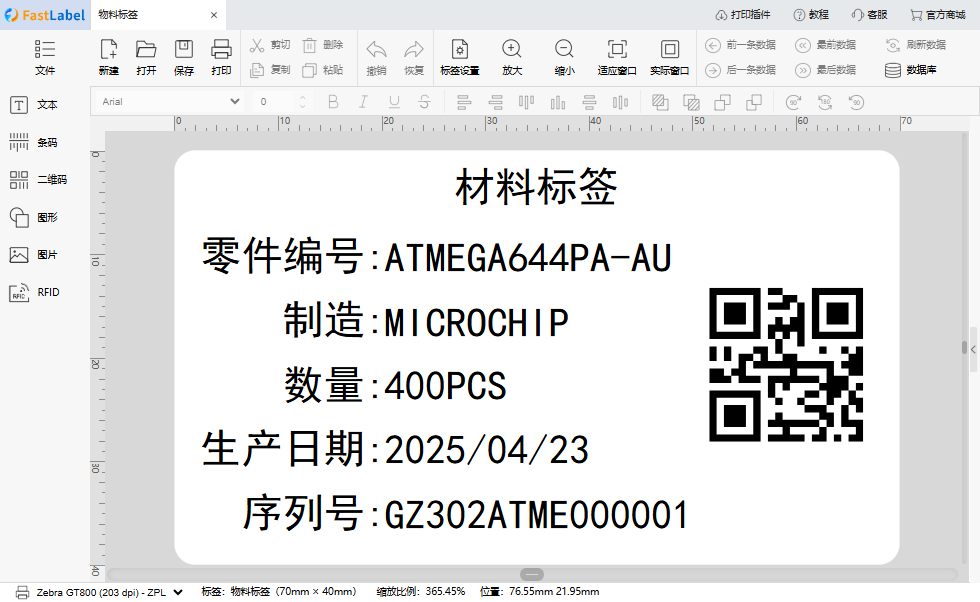980x602 pixels.
Task: Center selected objects vertically
Action: [620, 102]
